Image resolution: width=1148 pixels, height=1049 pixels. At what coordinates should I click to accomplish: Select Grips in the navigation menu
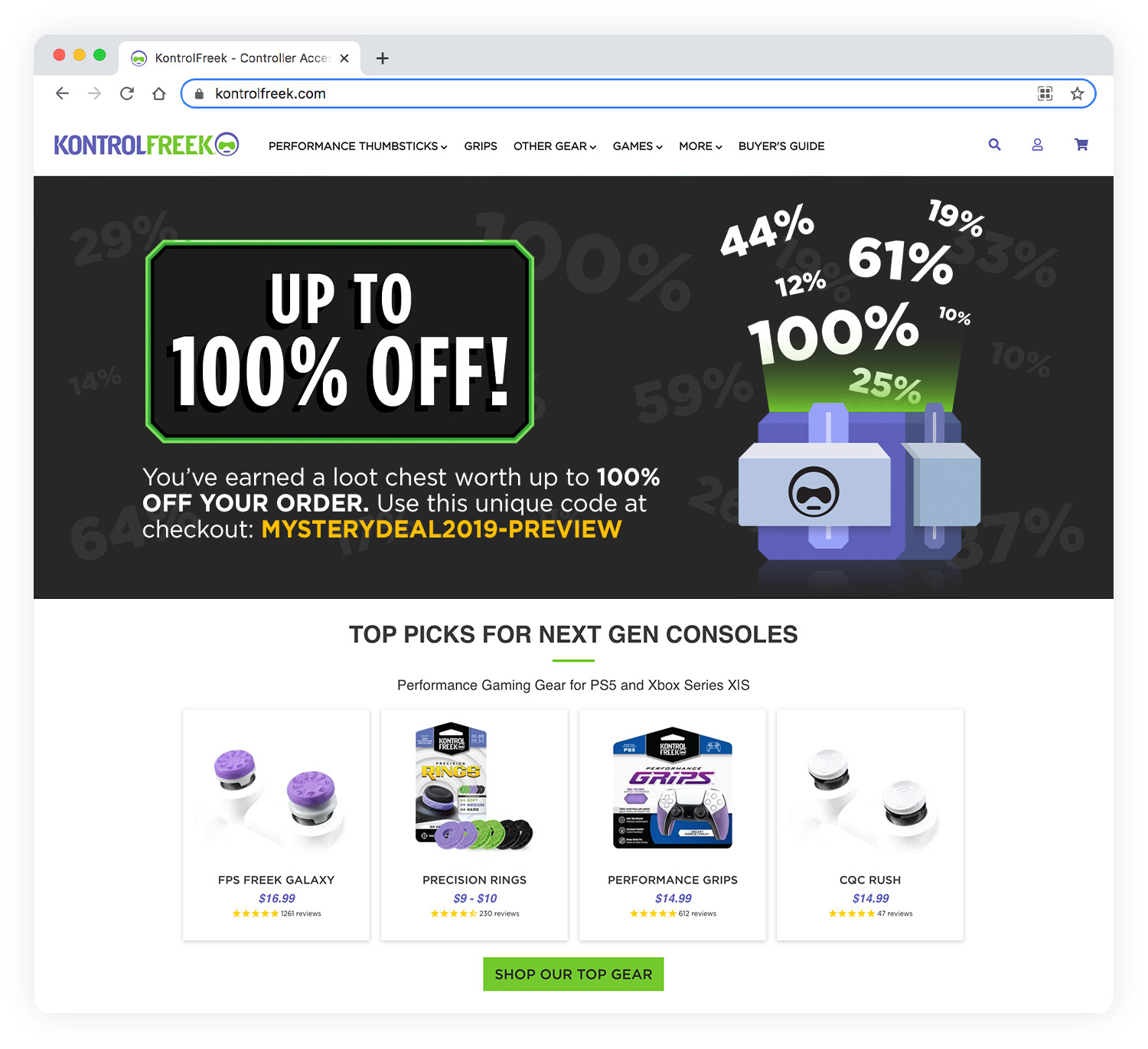(481, 146)
